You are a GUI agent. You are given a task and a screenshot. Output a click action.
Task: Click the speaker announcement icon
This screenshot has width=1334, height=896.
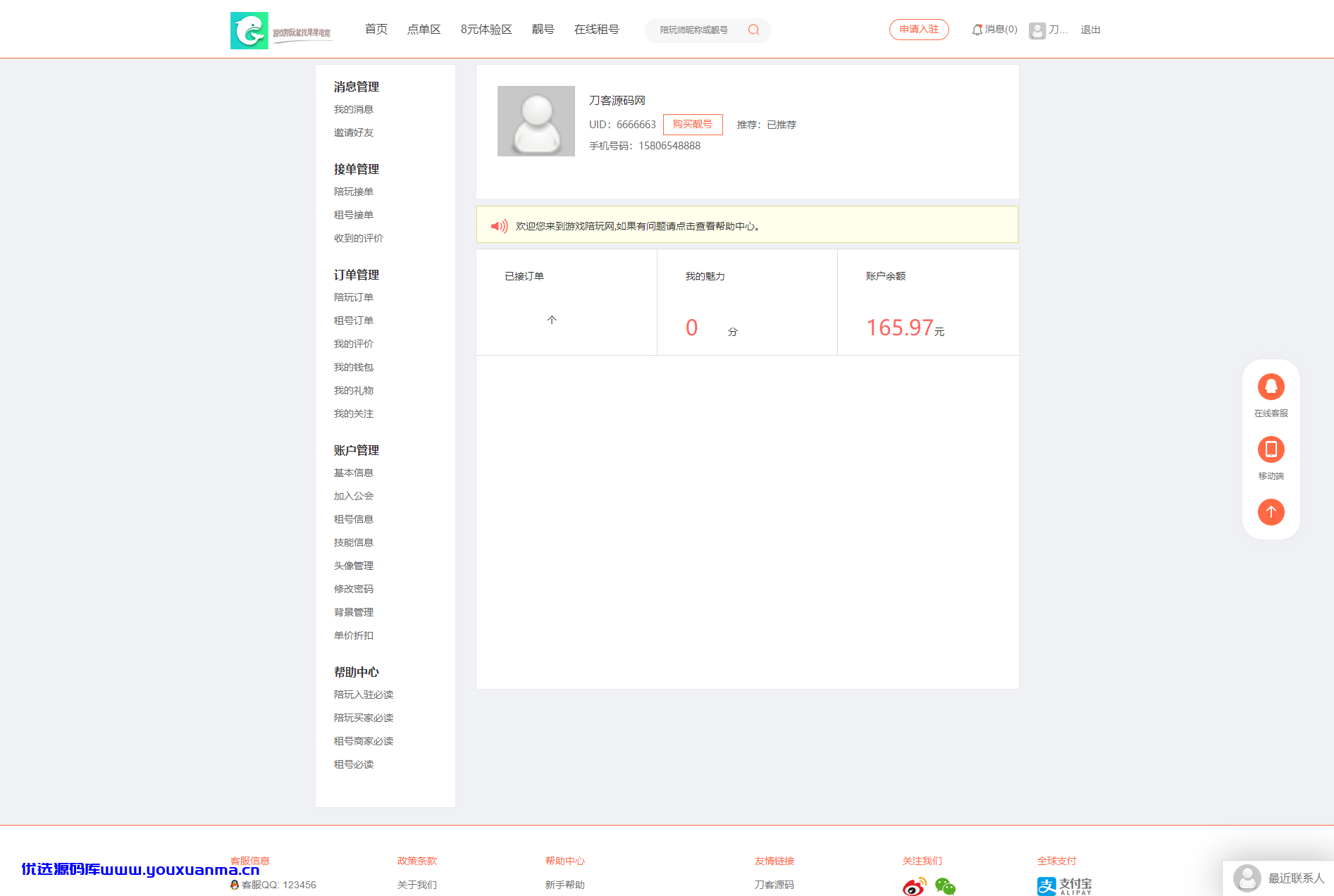click(499, 226)
